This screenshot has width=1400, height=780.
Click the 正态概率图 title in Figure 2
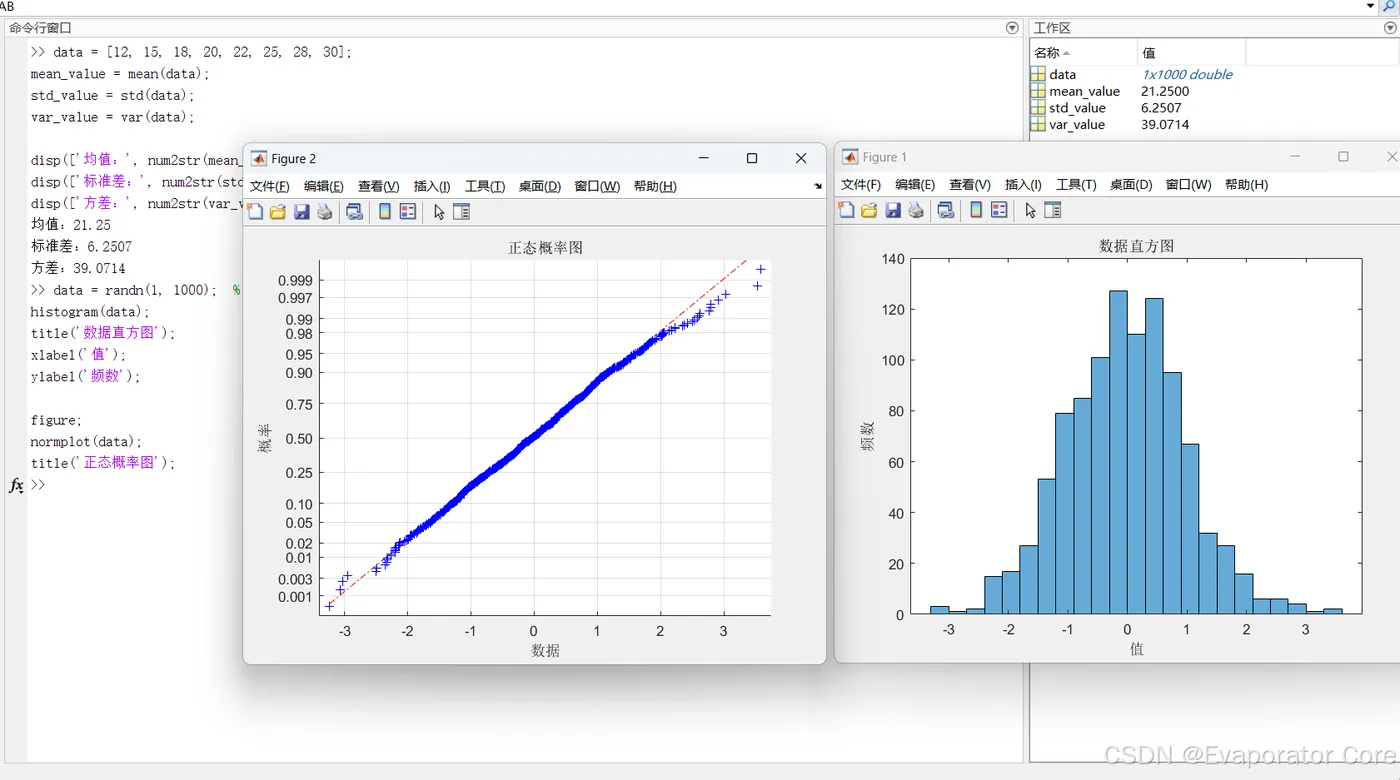[x=545, y=248]
